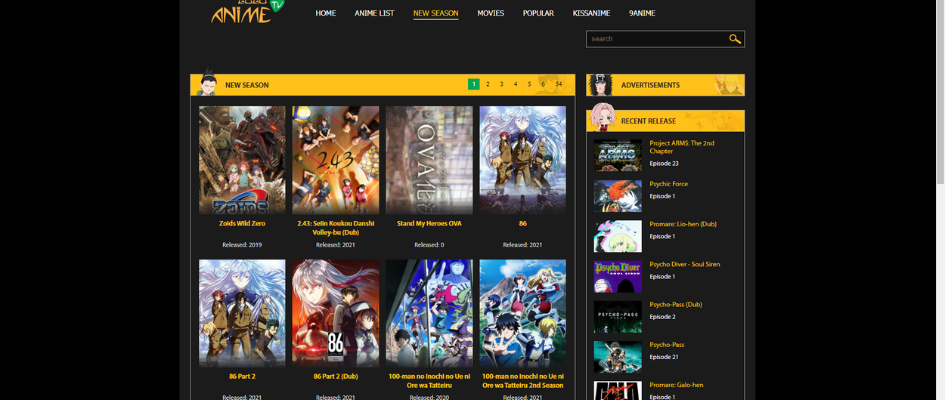
Task: Open the Psycho Diver - Soul Siren link
Action: [685, 264]
